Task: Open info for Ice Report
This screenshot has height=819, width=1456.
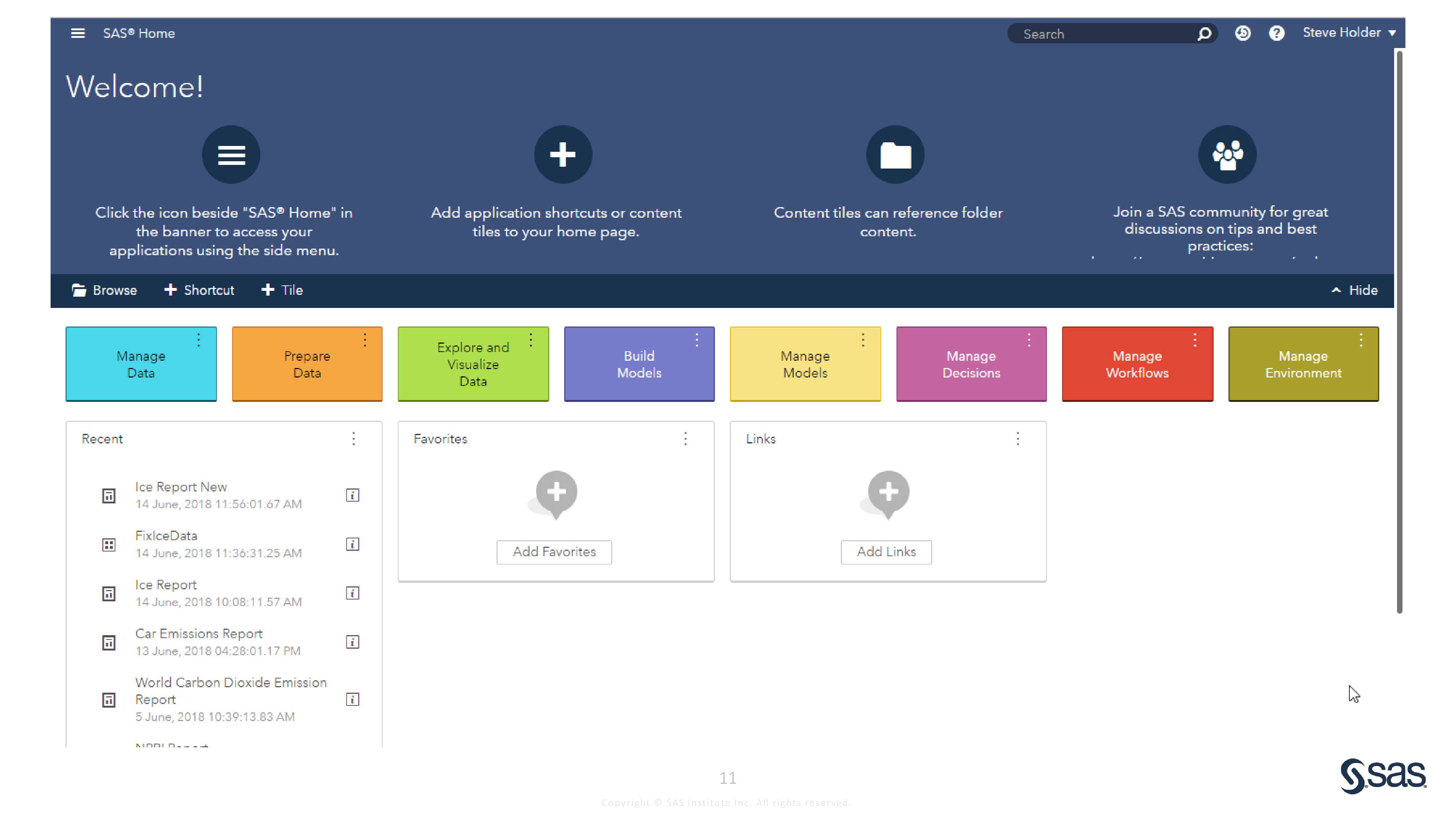Action: point(352,593)
